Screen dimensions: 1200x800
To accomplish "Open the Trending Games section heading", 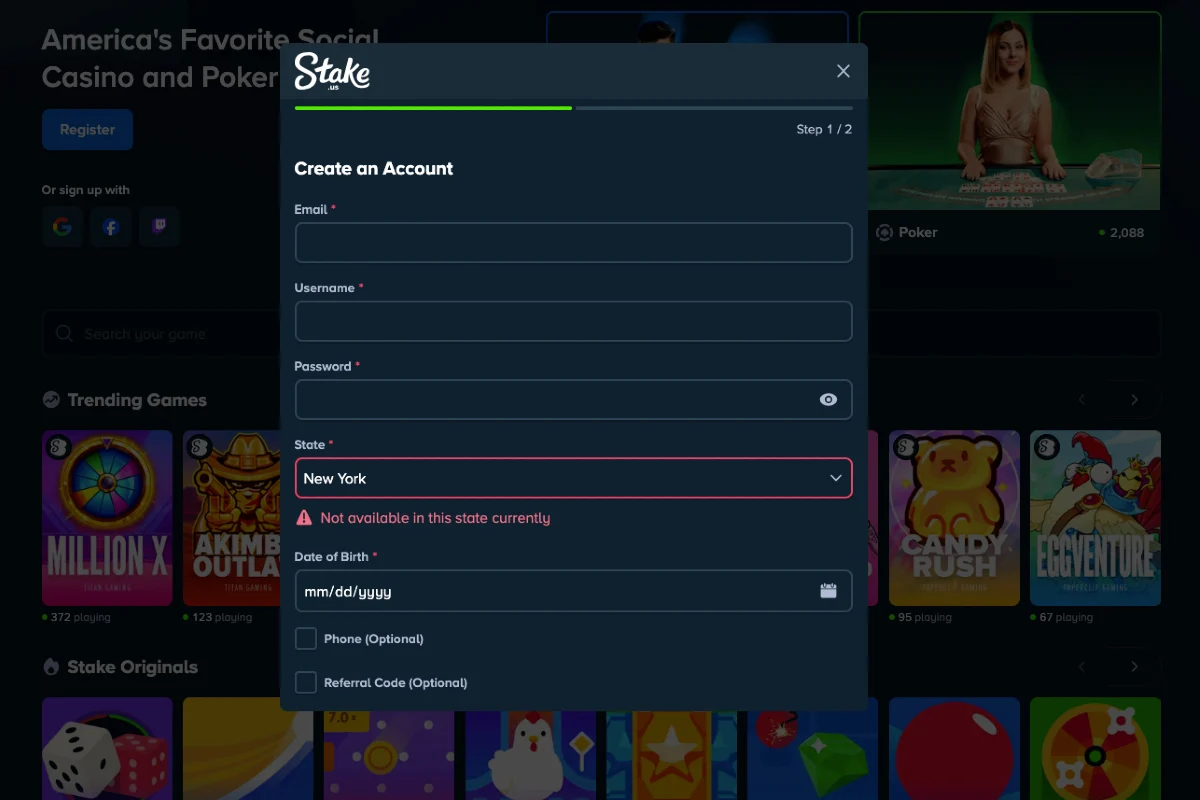I will 136,400.
